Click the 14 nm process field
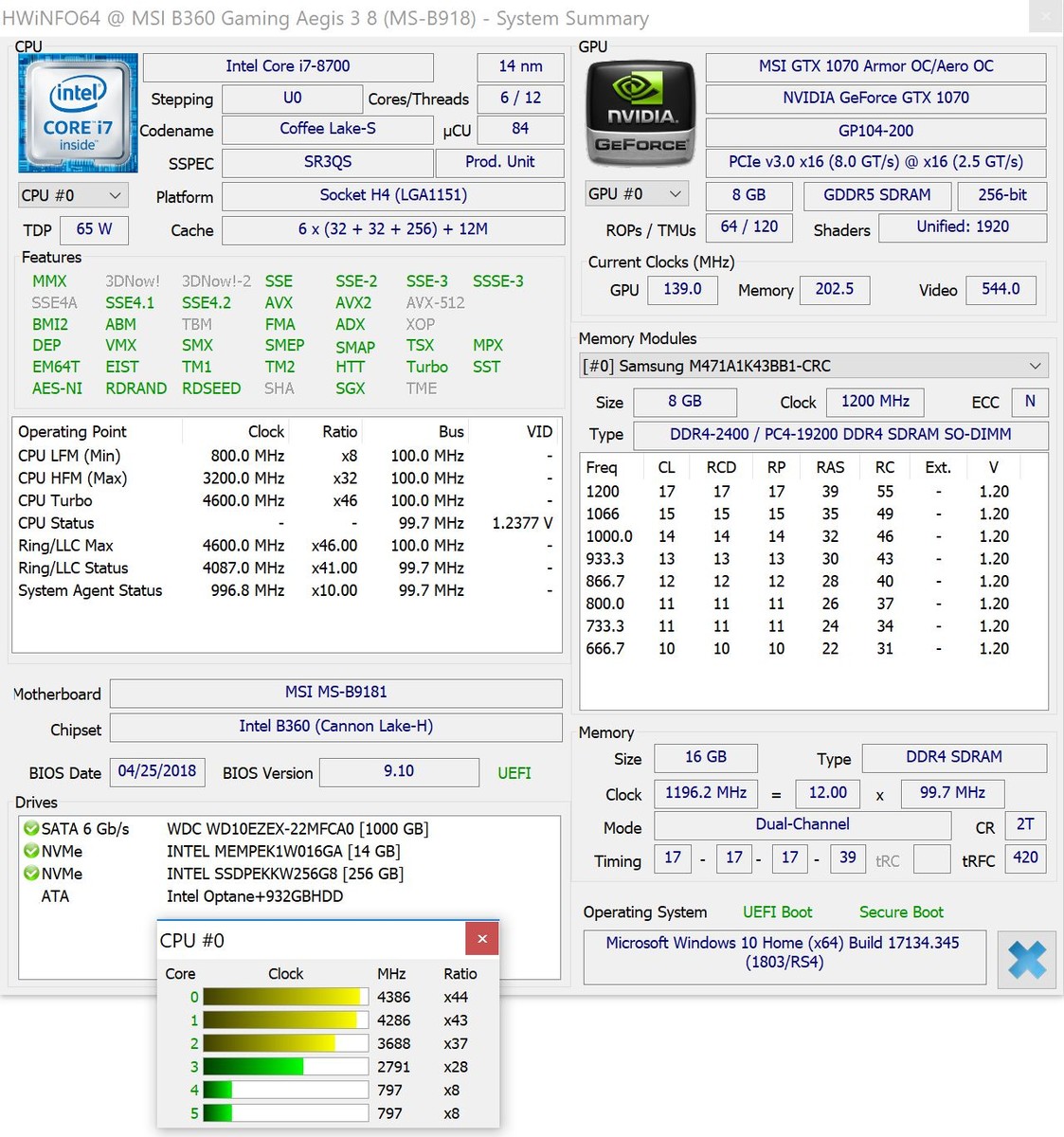The width and height of the screenshot is (1064, 1137). [x=520, y=66]
